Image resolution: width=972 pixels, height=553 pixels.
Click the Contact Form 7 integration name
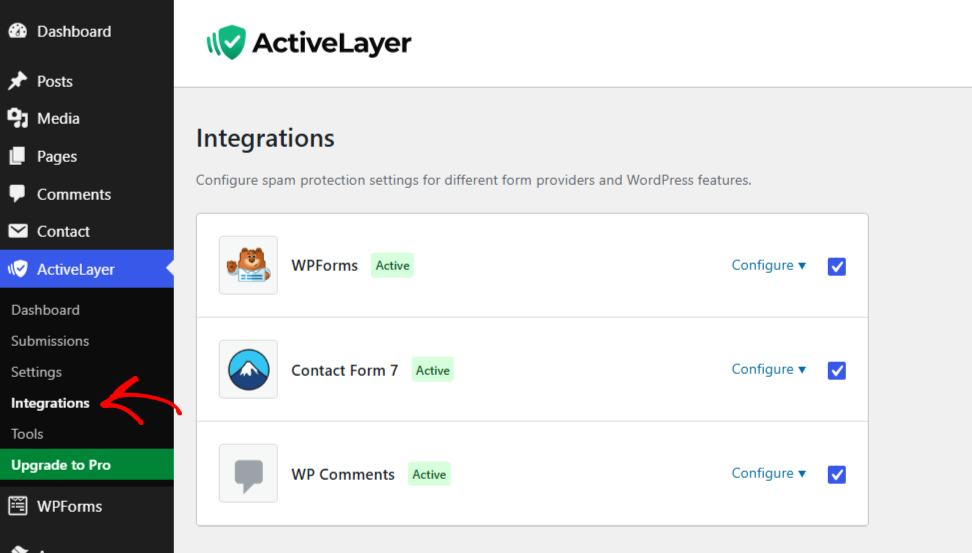345,370
